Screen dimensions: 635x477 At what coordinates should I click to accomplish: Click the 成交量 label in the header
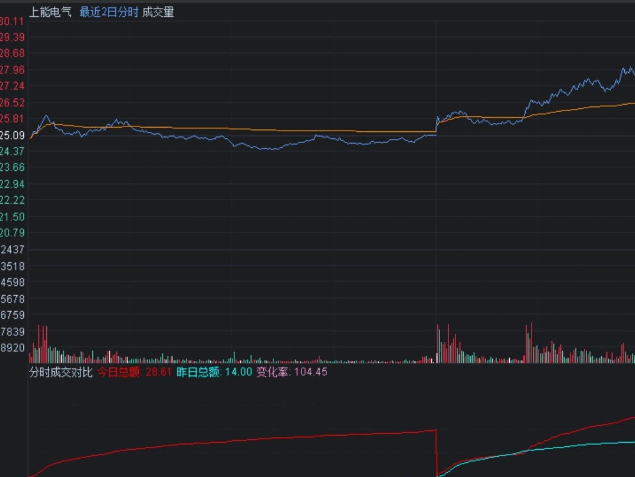coord(158,12)
